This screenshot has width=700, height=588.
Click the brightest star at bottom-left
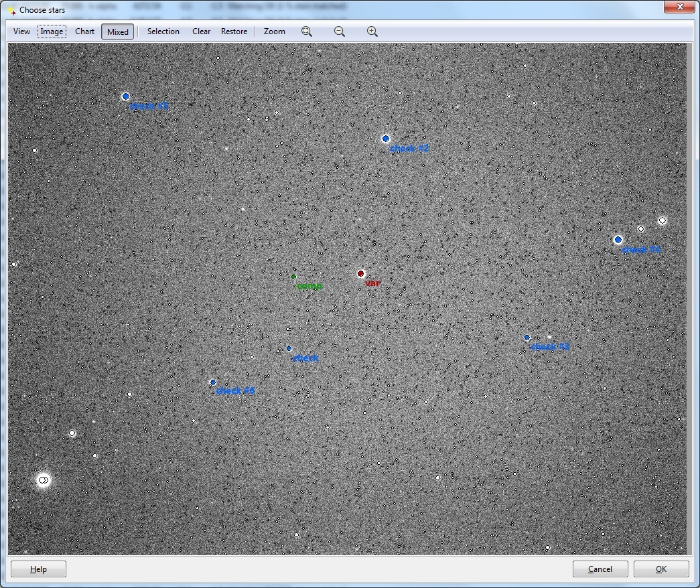[43, 481]
